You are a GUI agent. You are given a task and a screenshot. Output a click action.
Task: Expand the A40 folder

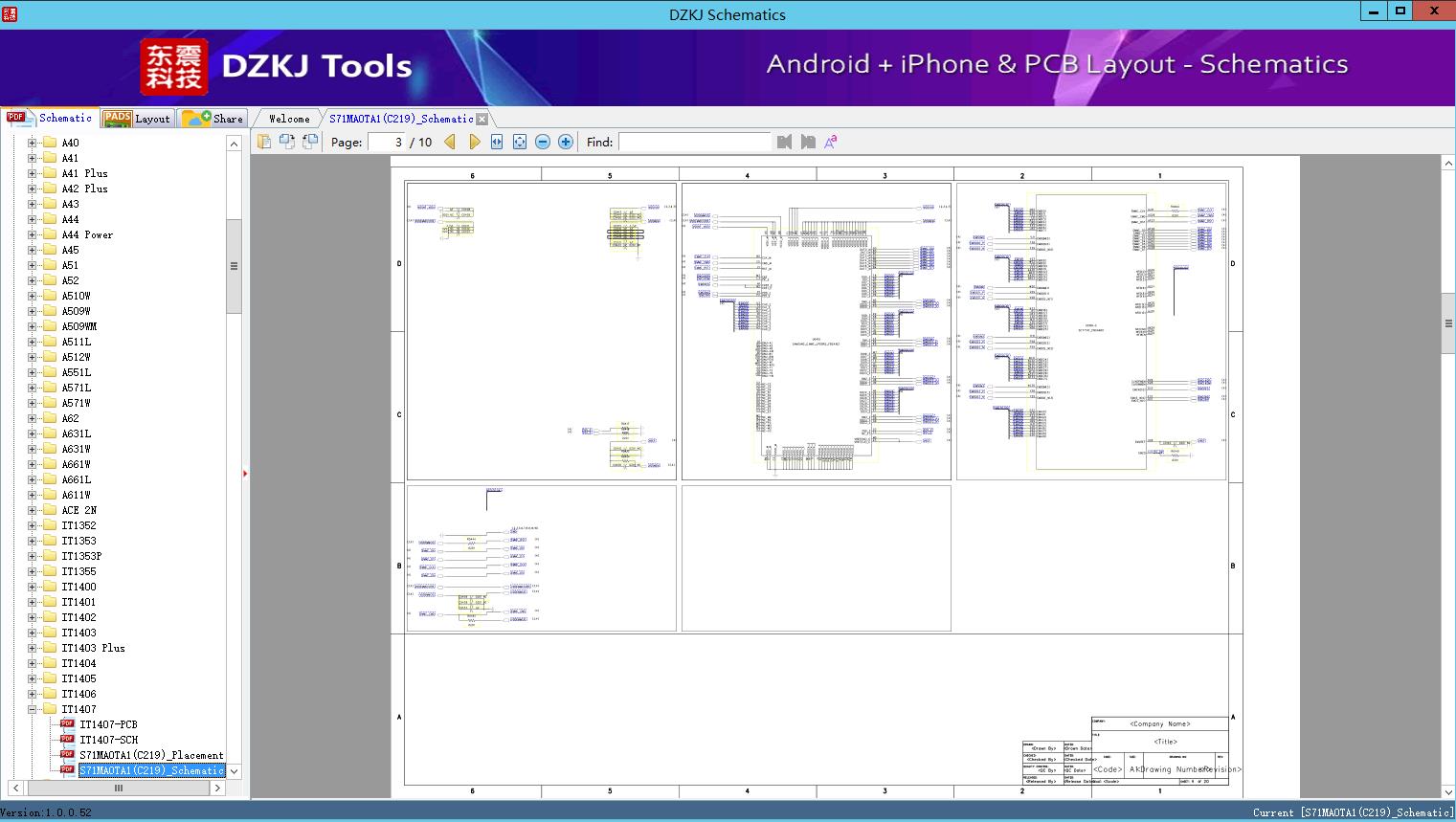(32, 143)
